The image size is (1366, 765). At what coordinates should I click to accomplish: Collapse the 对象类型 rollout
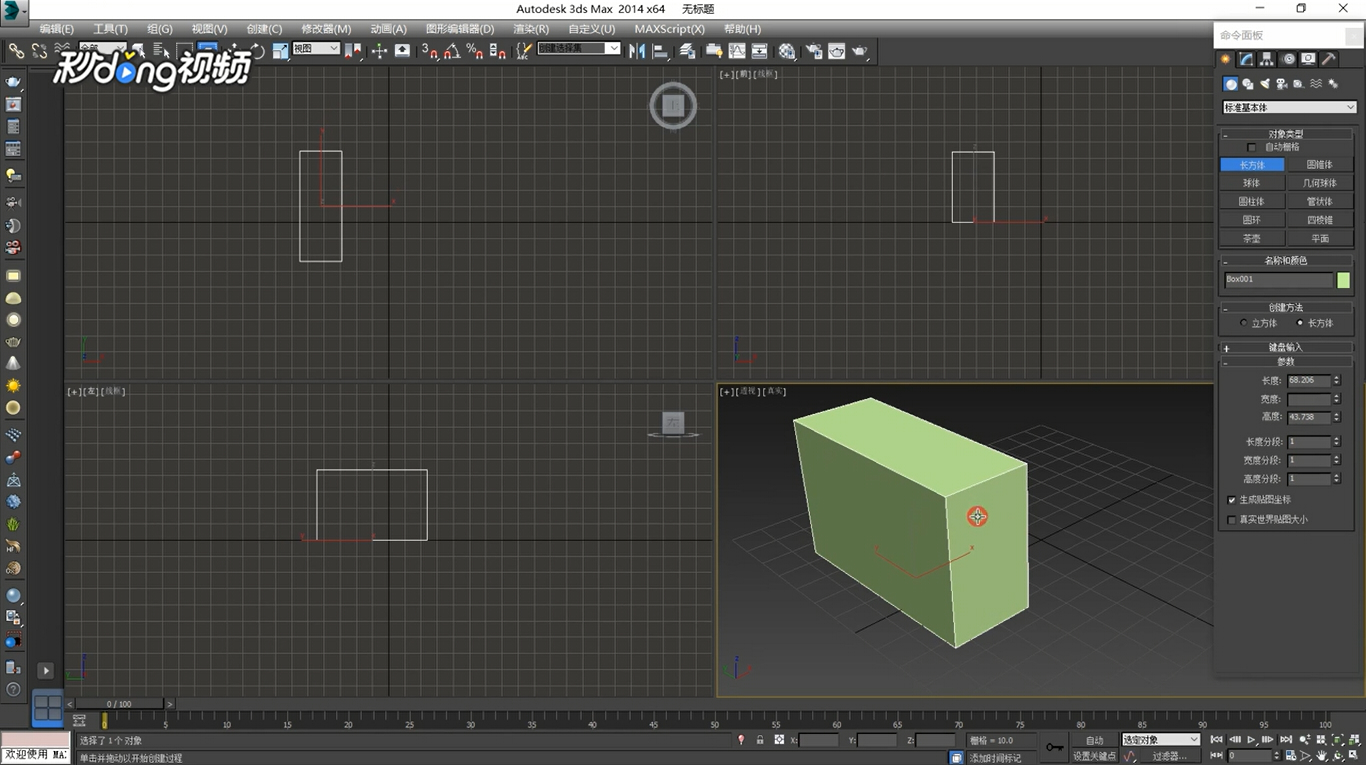[1286, 134]
